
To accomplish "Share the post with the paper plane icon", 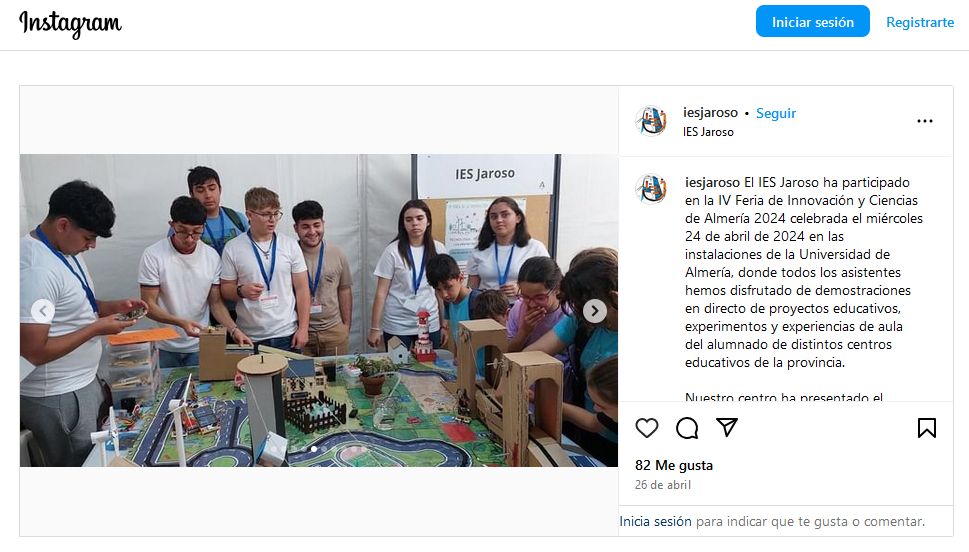I will point(727,427).
